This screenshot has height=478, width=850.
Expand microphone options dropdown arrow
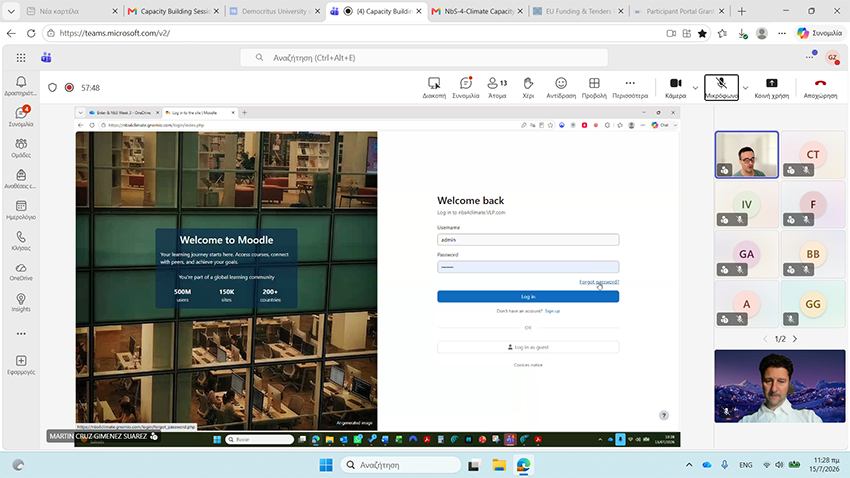(745, 88)
